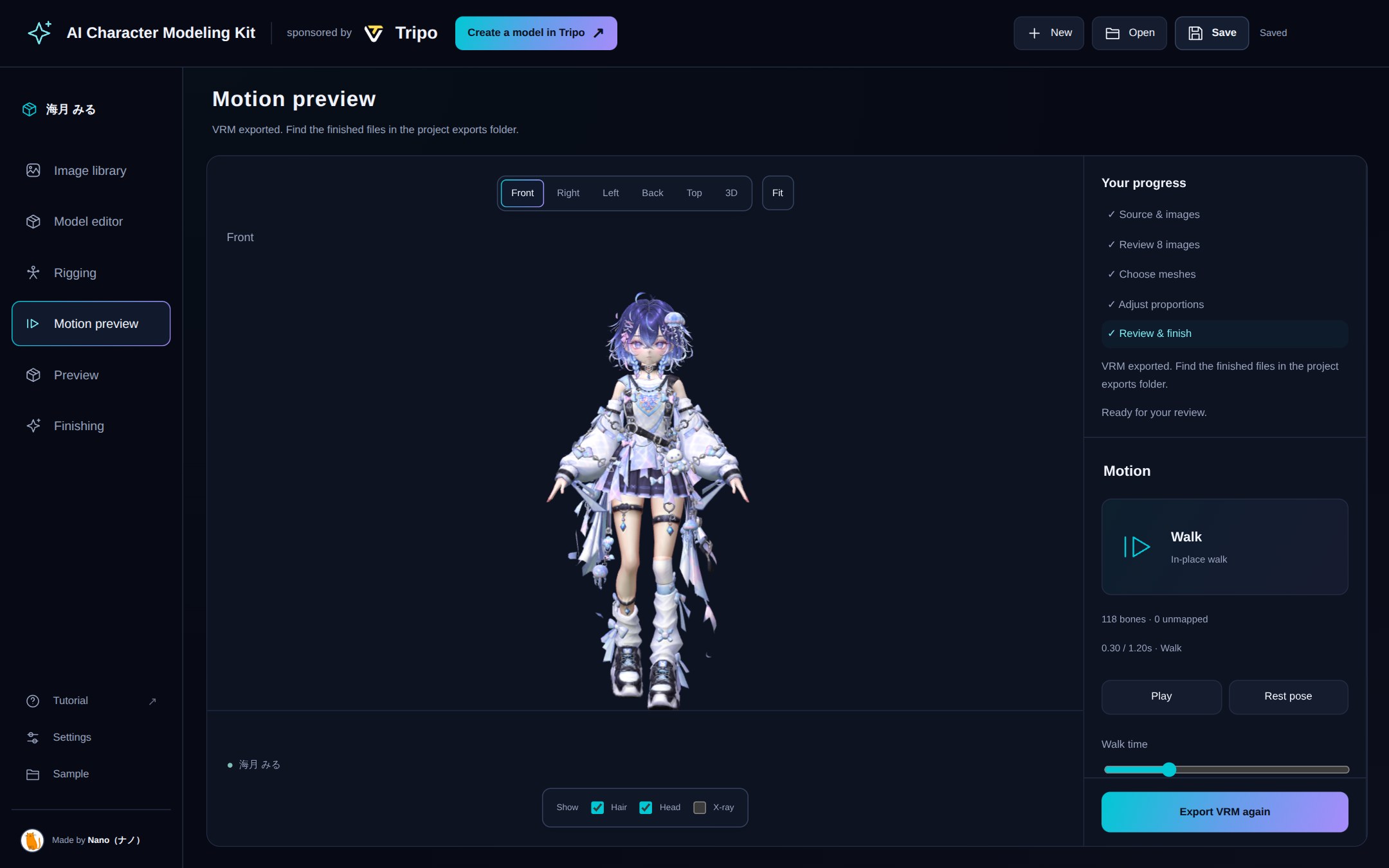1389x868 pixels.
Task: Select the Adjust proportions progress step
Action: coord(1224,305)
